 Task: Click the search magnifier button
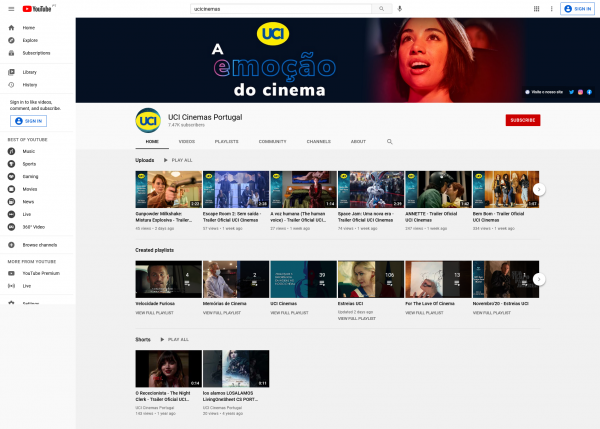click(381, 9)
